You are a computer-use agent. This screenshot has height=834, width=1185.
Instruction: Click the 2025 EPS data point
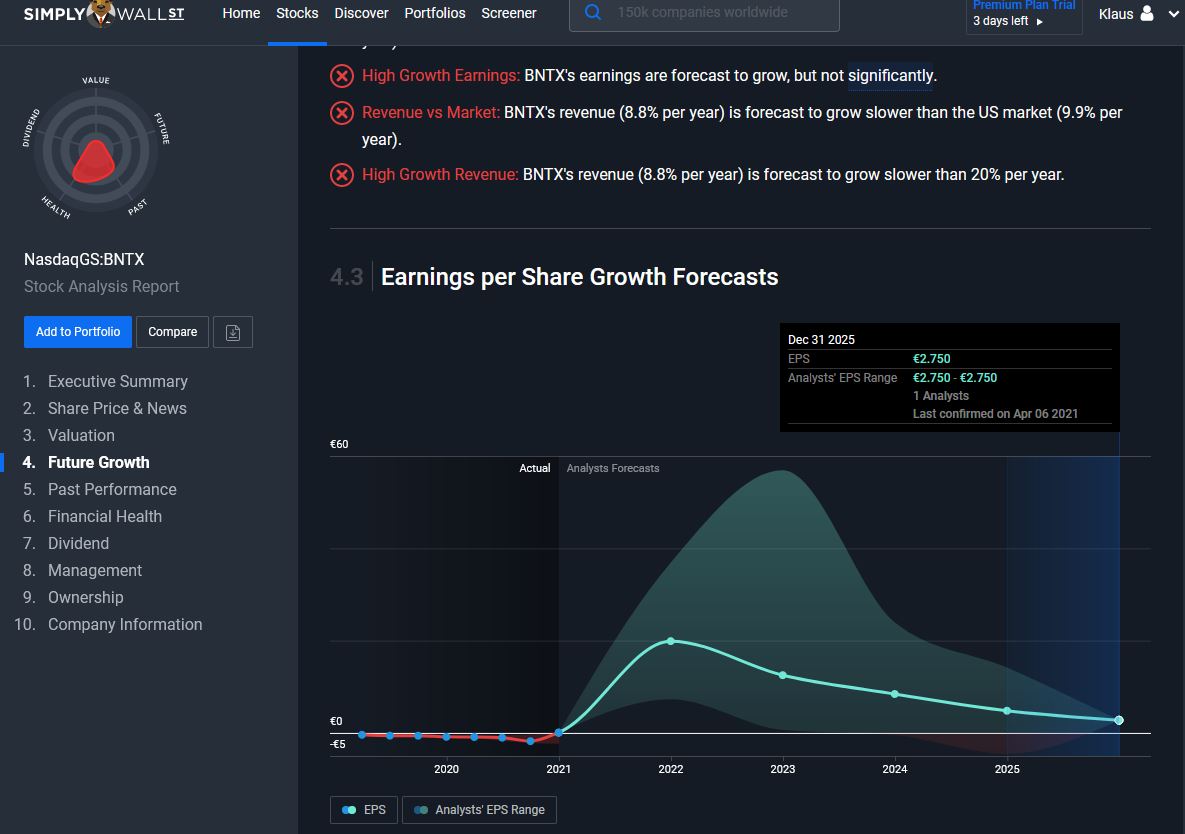[x=1007, y=711]
